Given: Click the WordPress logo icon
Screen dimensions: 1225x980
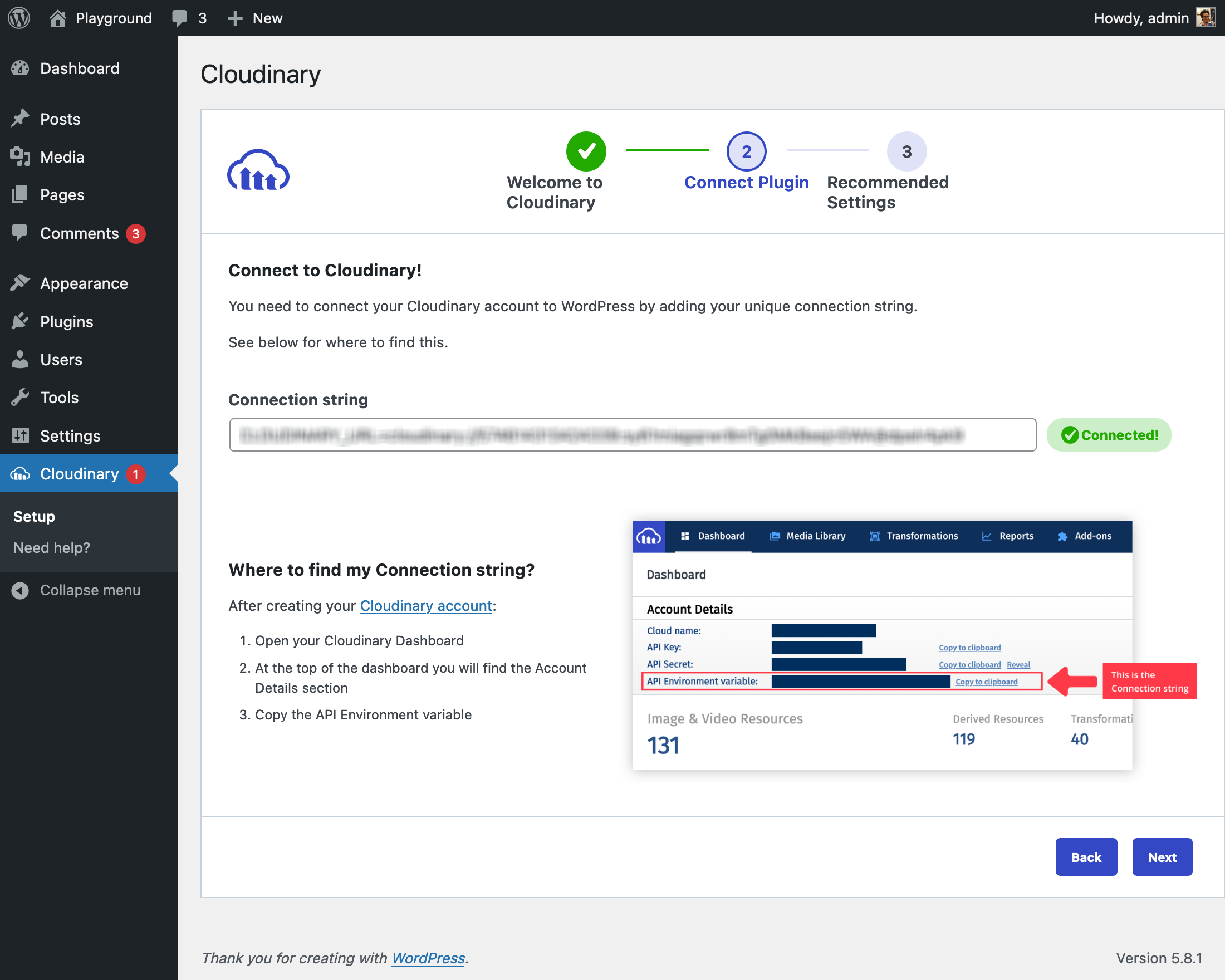Looking at the screenshot, I should pos(19,18).
